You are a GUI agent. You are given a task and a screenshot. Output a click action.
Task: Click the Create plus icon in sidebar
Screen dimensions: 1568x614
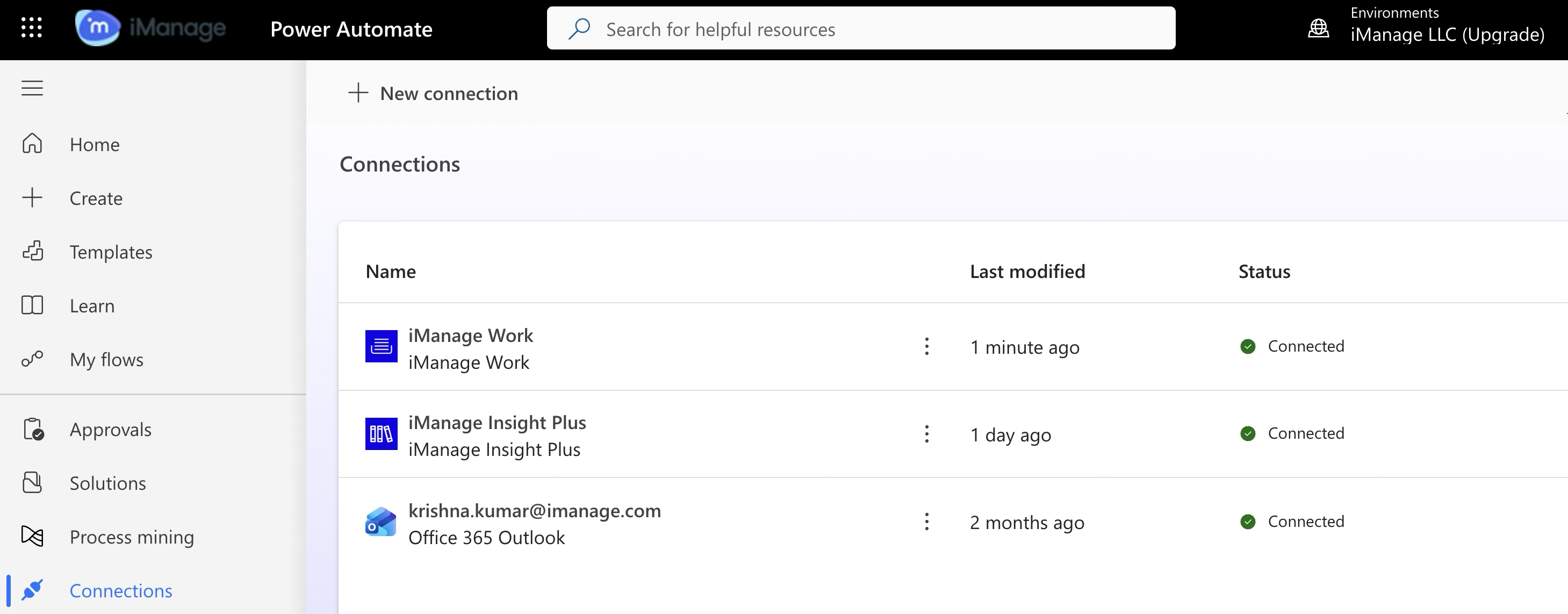point(32,197)
